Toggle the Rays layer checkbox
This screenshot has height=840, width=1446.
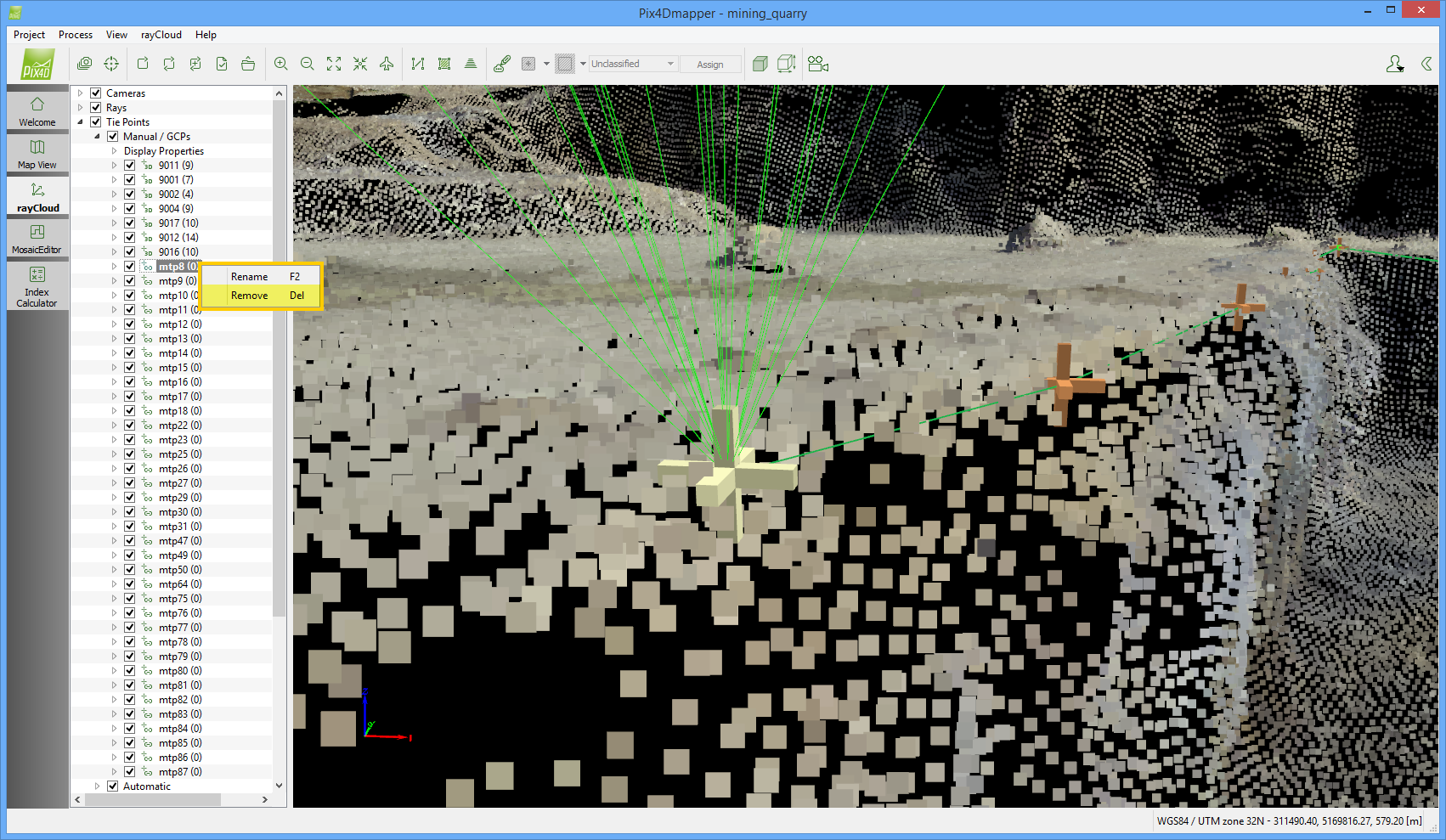point(96,108)
